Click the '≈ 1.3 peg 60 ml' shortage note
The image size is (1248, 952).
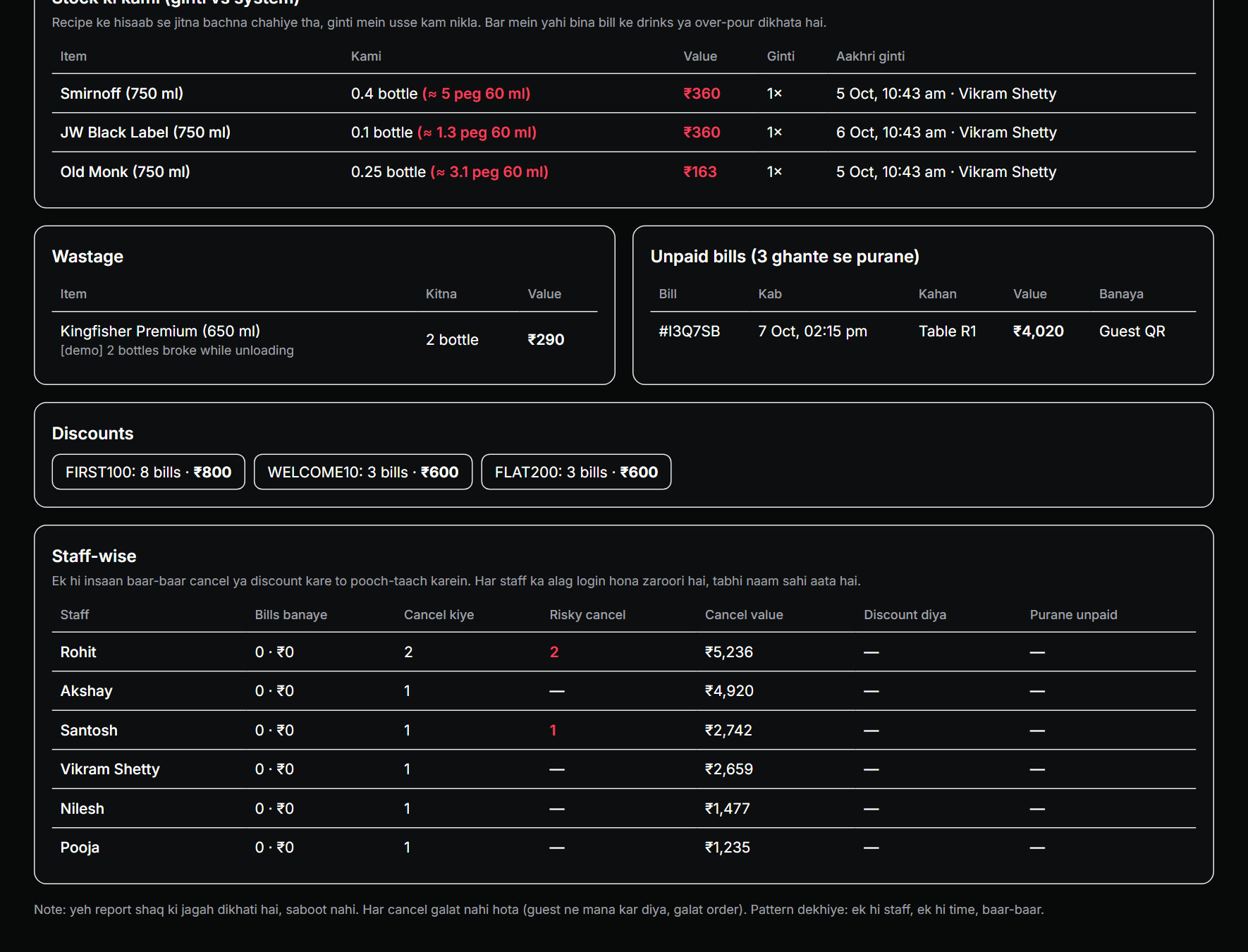point(477,133)
